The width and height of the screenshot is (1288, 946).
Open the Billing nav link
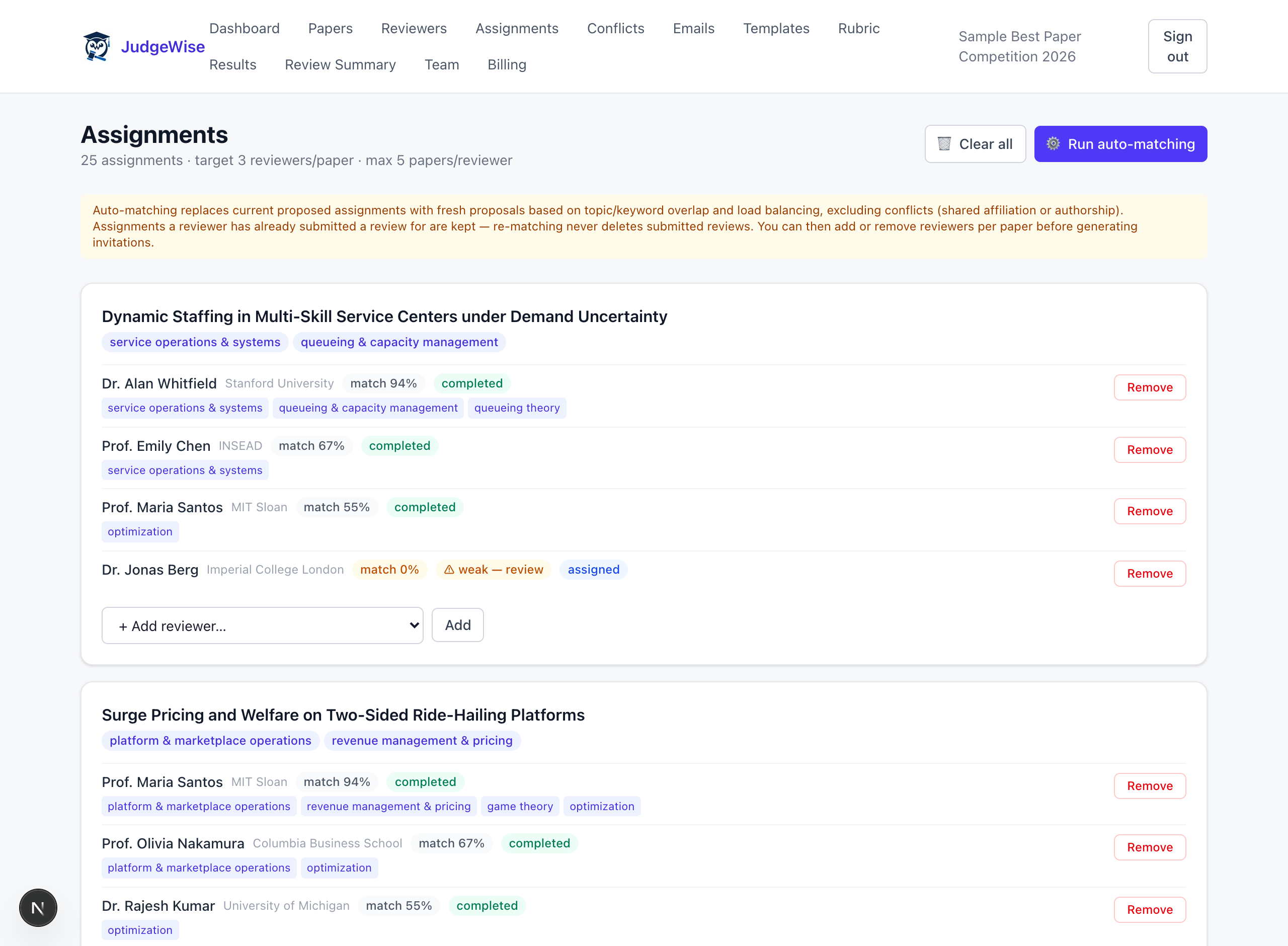[x=507, y=65]
